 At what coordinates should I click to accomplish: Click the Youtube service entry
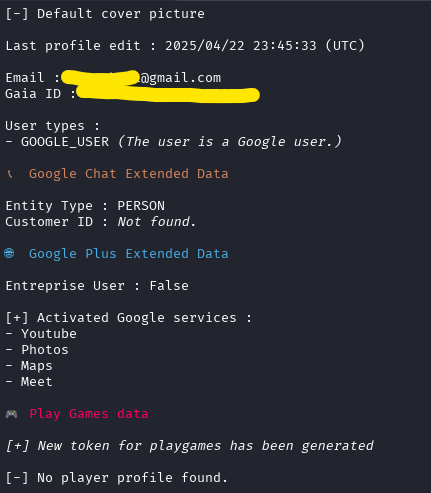point(49,334)
